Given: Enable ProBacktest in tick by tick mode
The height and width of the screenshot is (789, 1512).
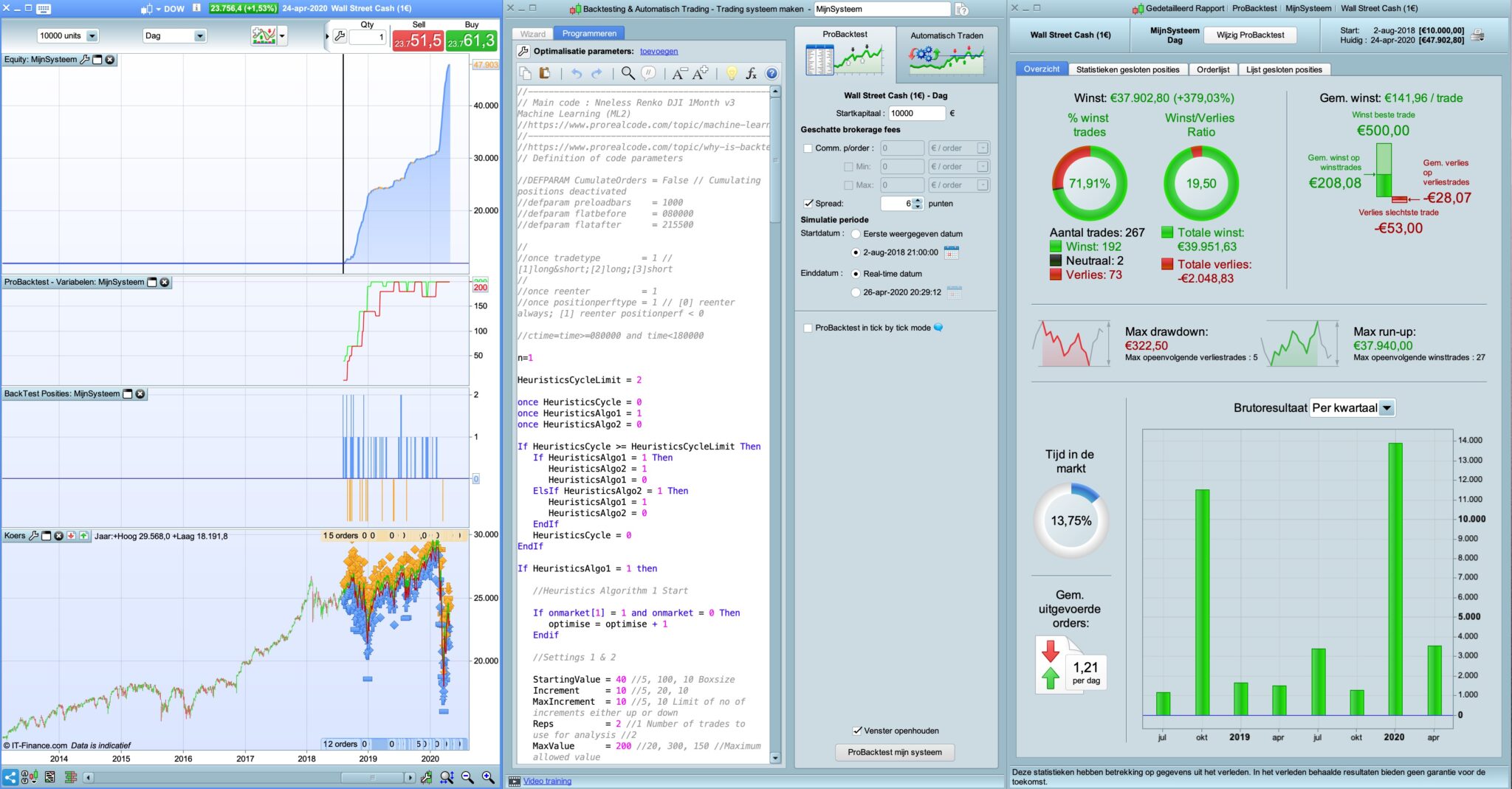Looking at the screenshot, I should point(808,328).
